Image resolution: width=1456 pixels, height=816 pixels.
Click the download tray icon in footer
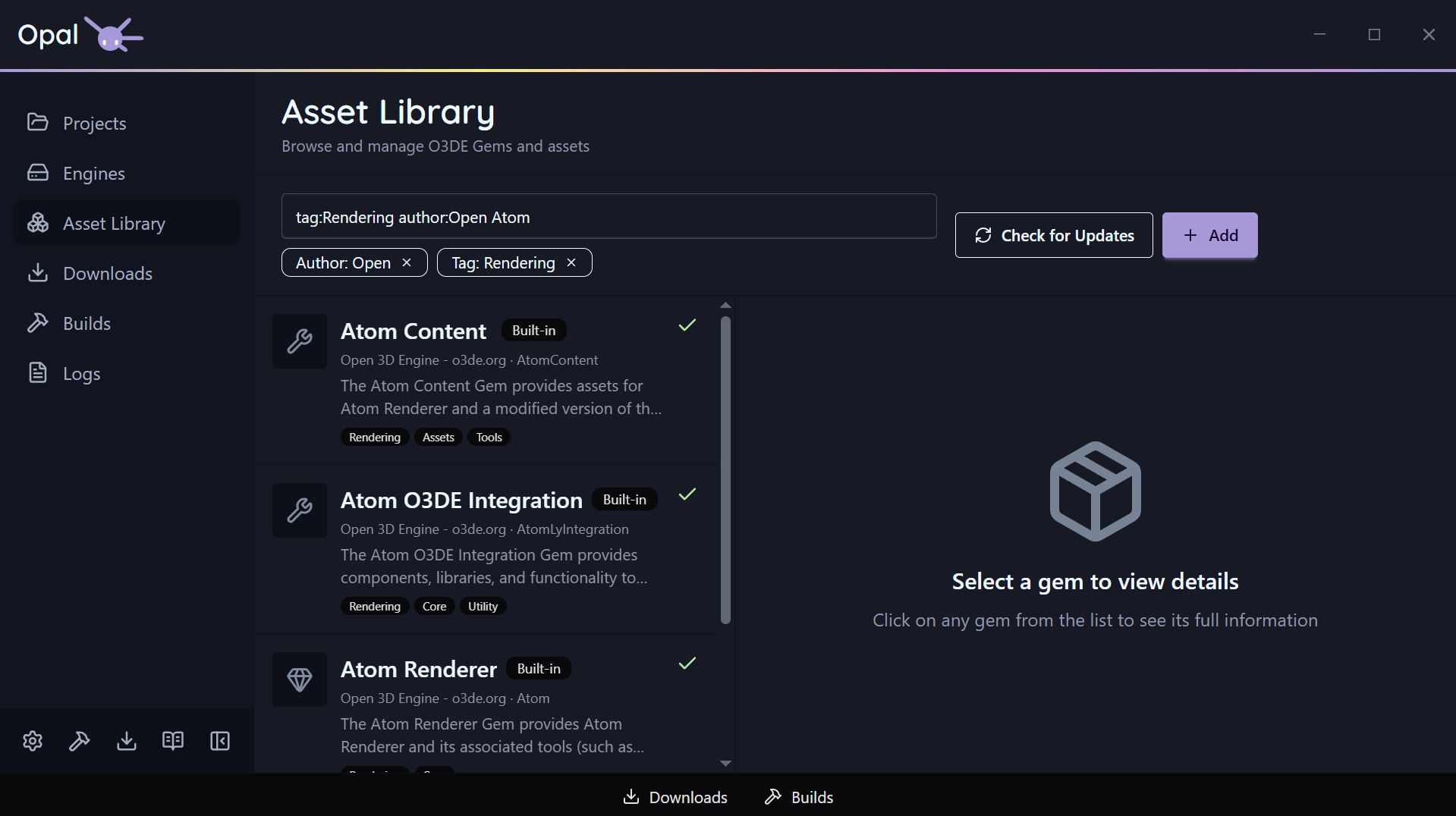[x=127, y=741]
